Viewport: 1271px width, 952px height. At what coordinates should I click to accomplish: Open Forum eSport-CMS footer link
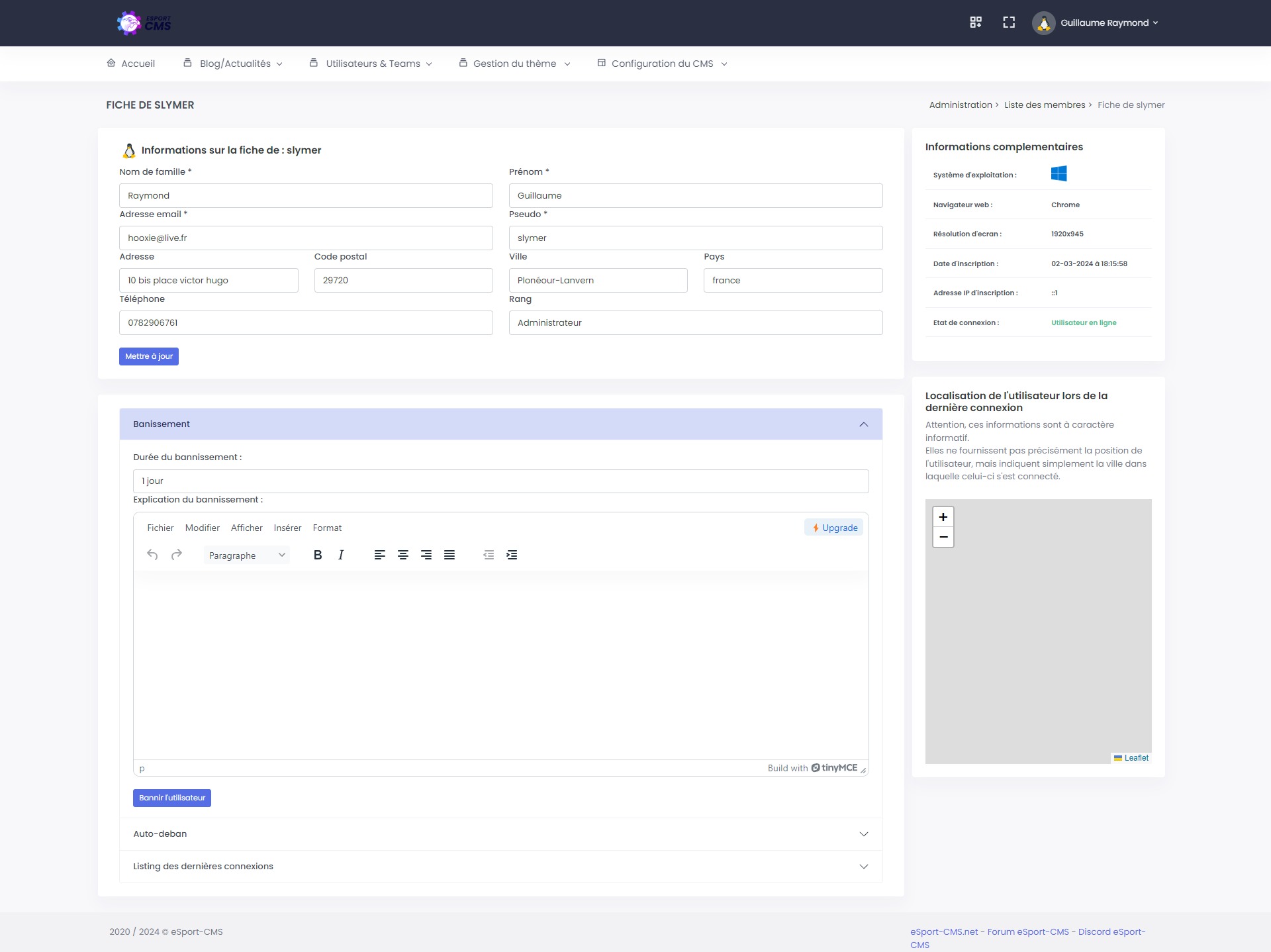pos(1028,931)
